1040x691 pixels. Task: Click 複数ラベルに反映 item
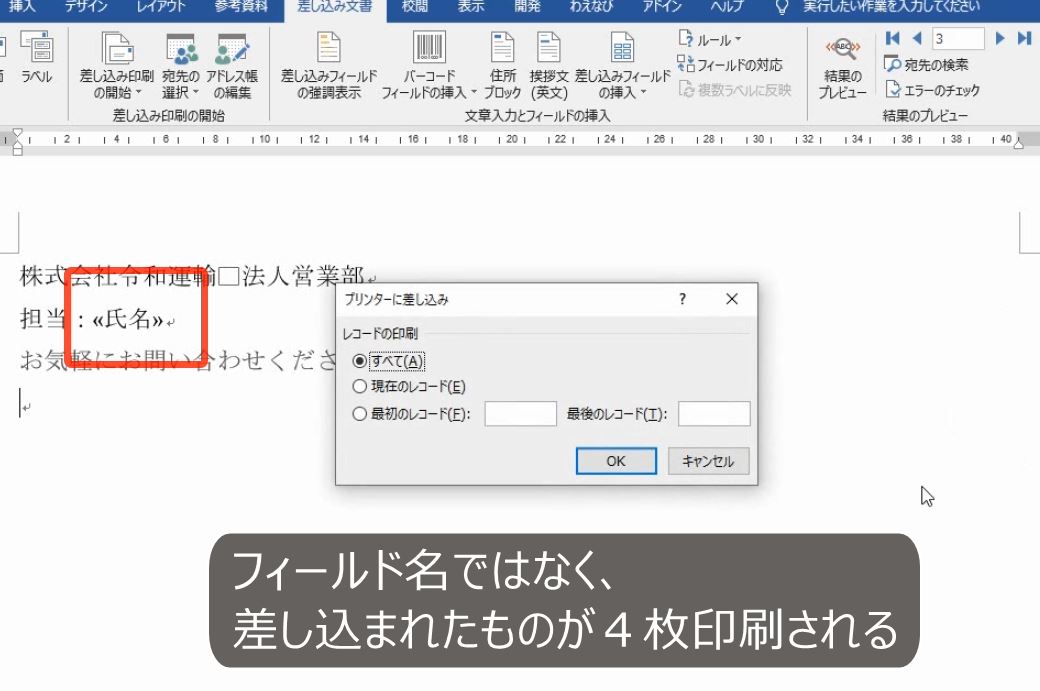[x=735, y=90]
